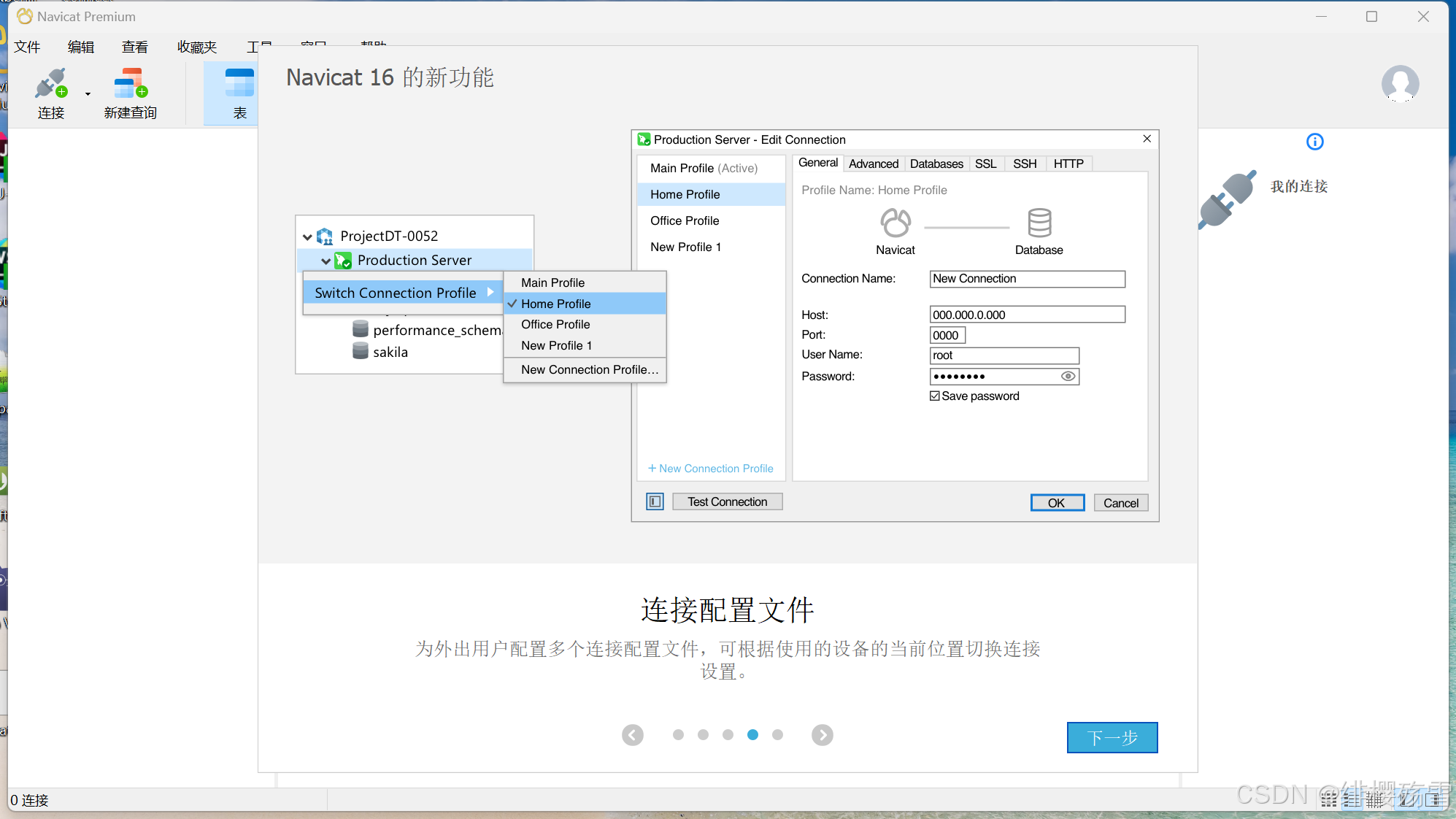
Task: Open the dropdown arrow beside 连接
Action: click(88, 93)
